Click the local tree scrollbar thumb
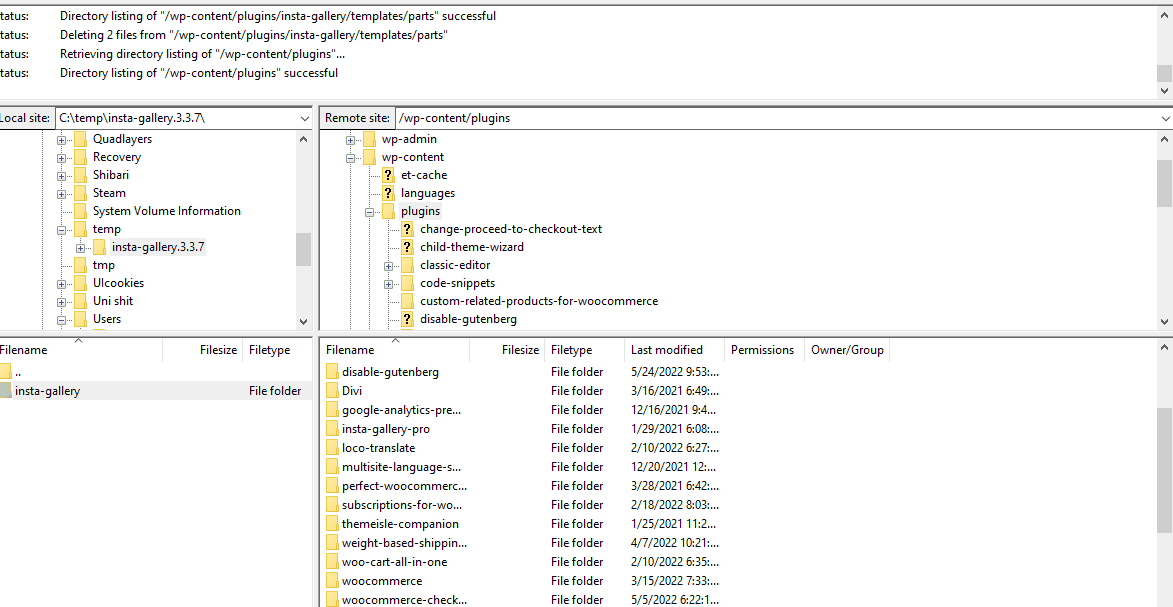The image size is (1173, 607). (303, 249)
